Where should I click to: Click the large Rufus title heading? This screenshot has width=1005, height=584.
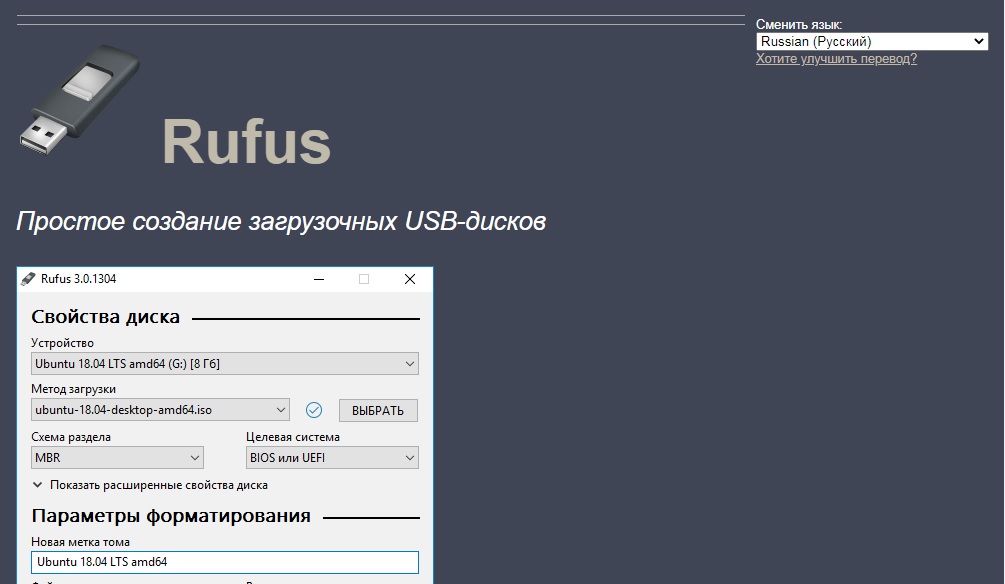246,142
